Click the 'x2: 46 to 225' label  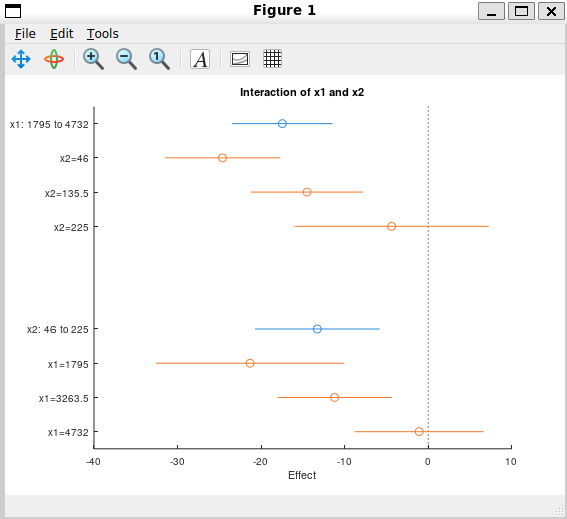[57, 329]
